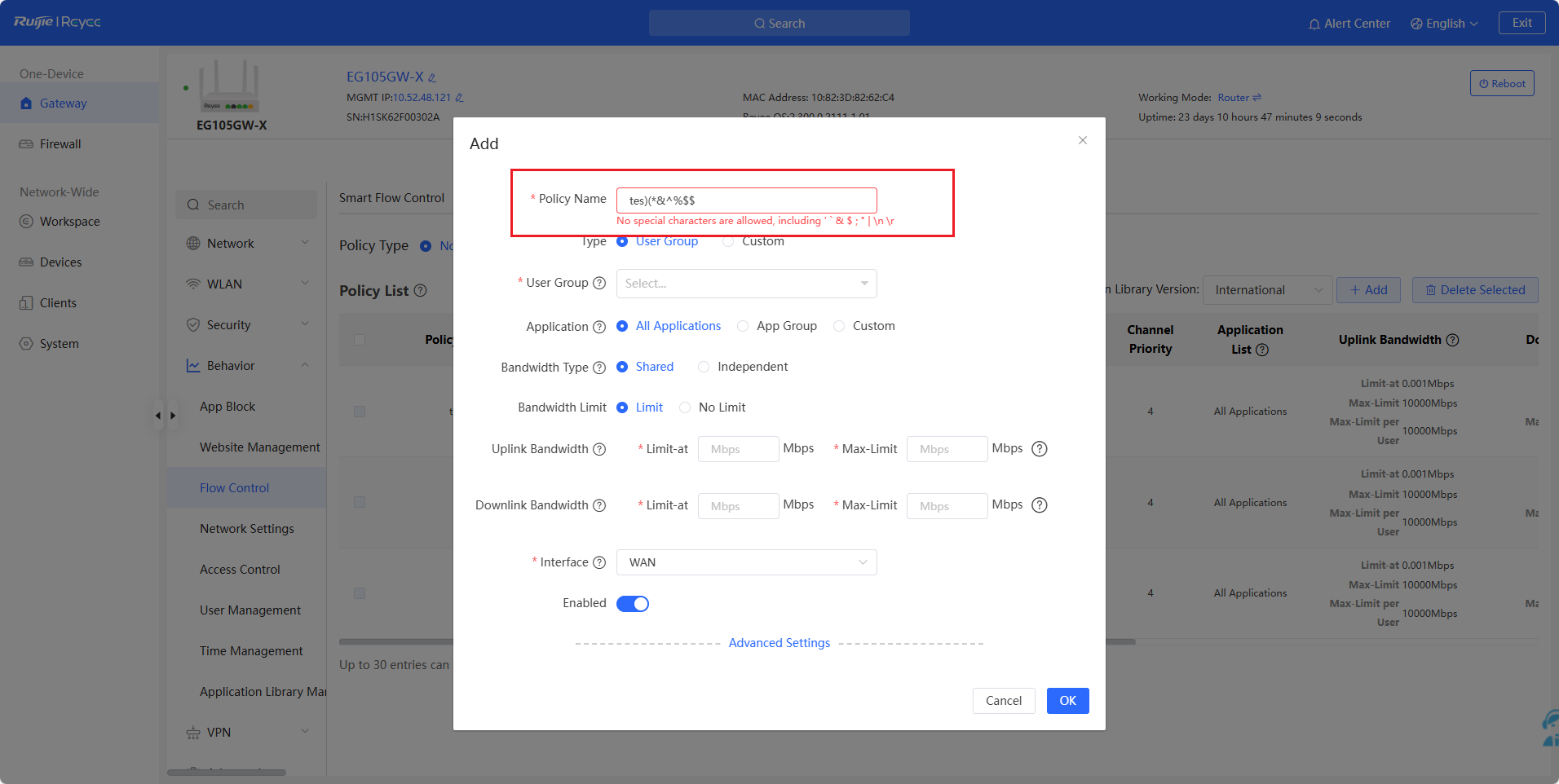Click the Delete Selected button
Viewport: 1559px width, 784px height.
[x=1475, y=290]
